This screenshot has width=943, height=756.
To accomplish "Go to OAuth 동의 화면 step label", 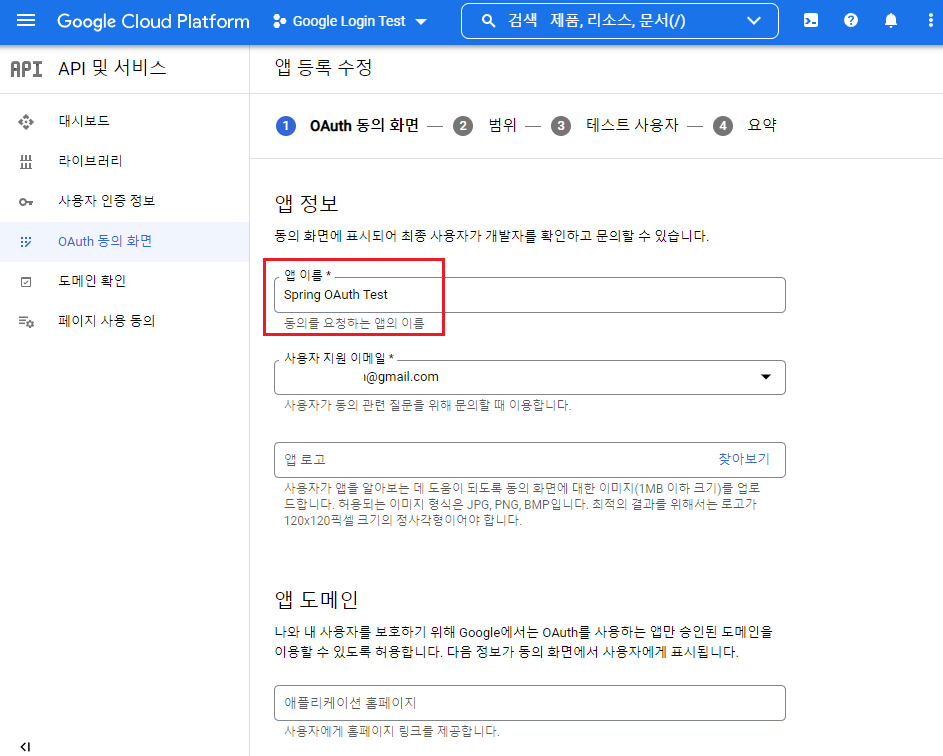I will [x=364, y=125].
